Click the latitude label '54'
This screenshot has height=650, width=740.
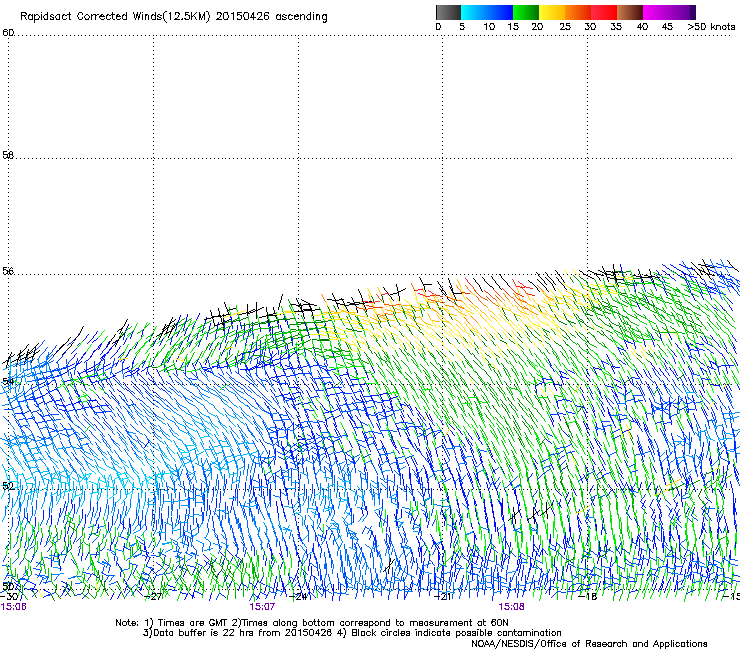[x=8, y=380]
